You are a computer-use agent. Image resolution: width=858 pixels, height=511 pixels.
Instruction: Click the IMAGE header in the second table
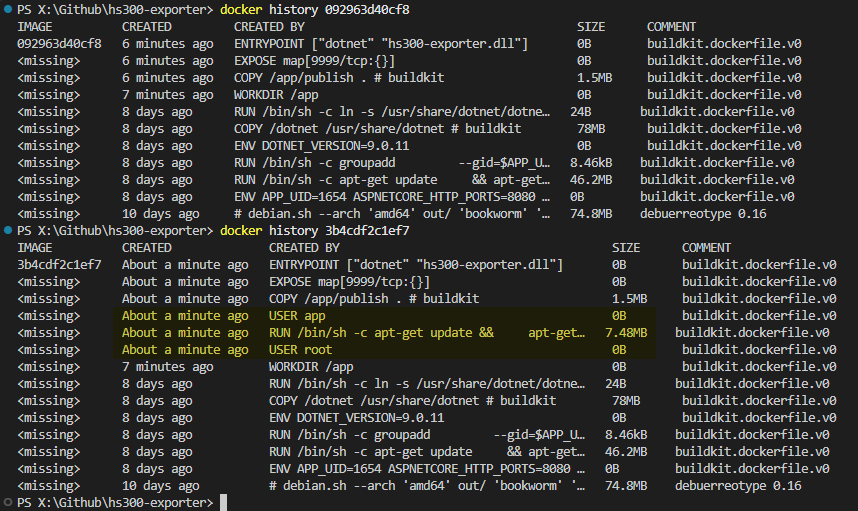click(x=35, y=247)
